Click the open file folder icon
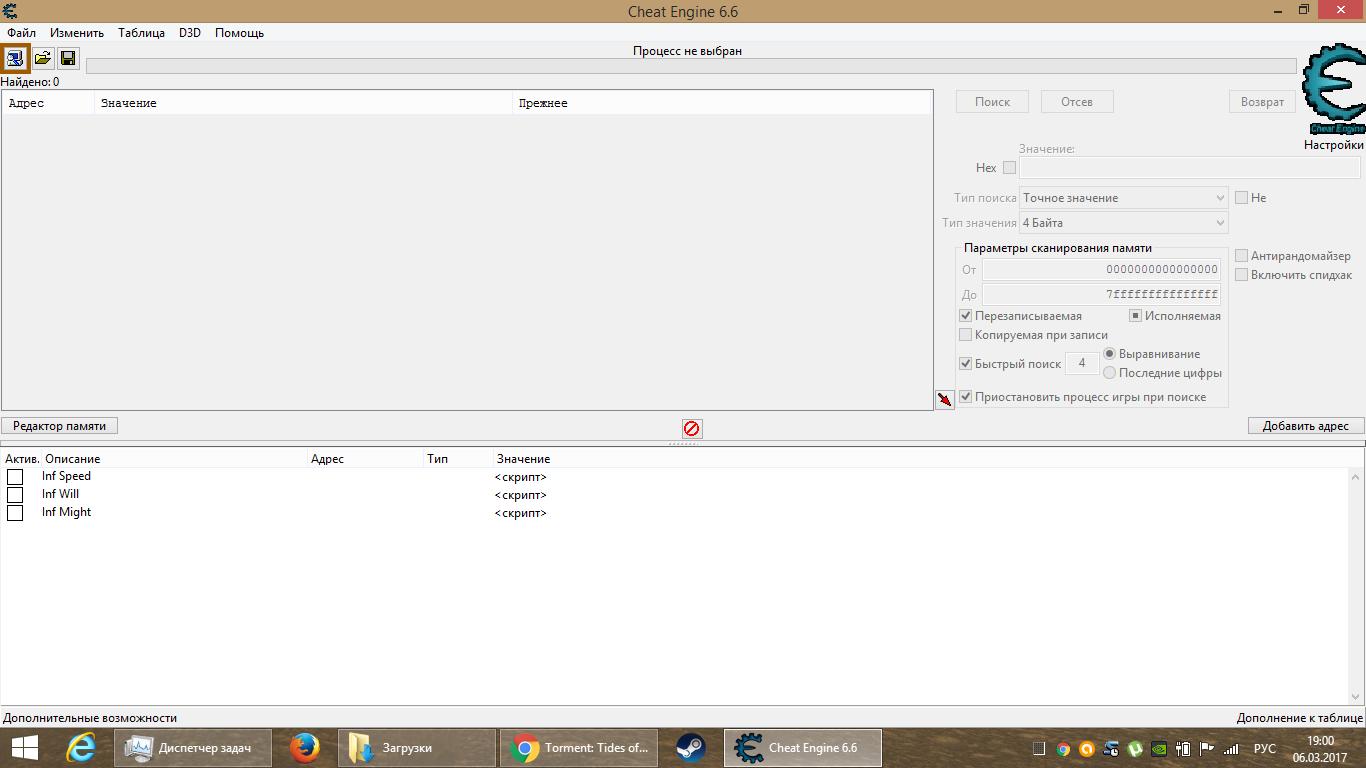The height and width of the screenshot is (768, 1366). [42, 58]
